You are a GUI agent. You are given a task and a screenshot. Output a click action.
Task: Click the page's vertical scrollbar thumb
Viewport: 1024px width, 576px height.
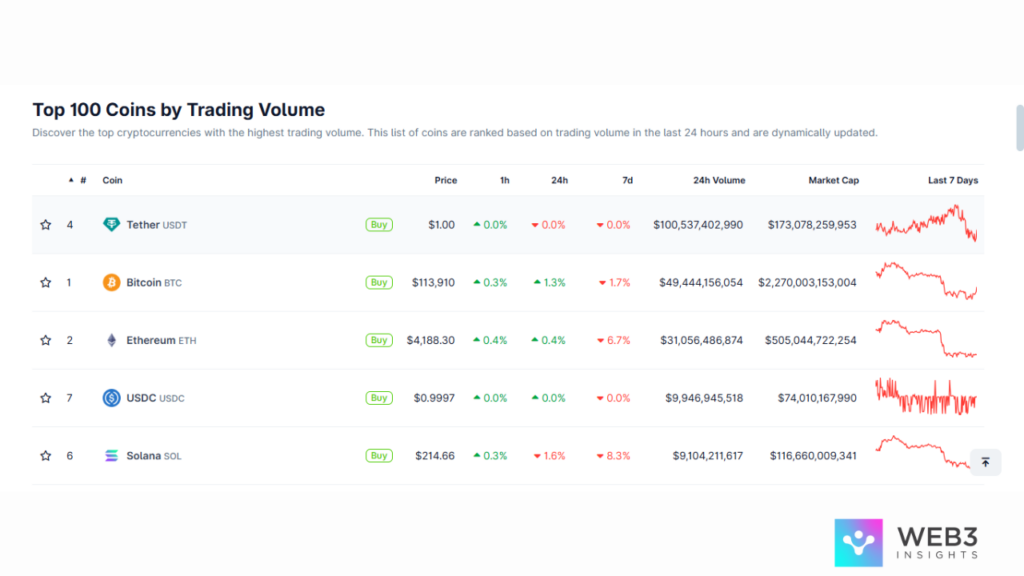tap(1020, 127)
